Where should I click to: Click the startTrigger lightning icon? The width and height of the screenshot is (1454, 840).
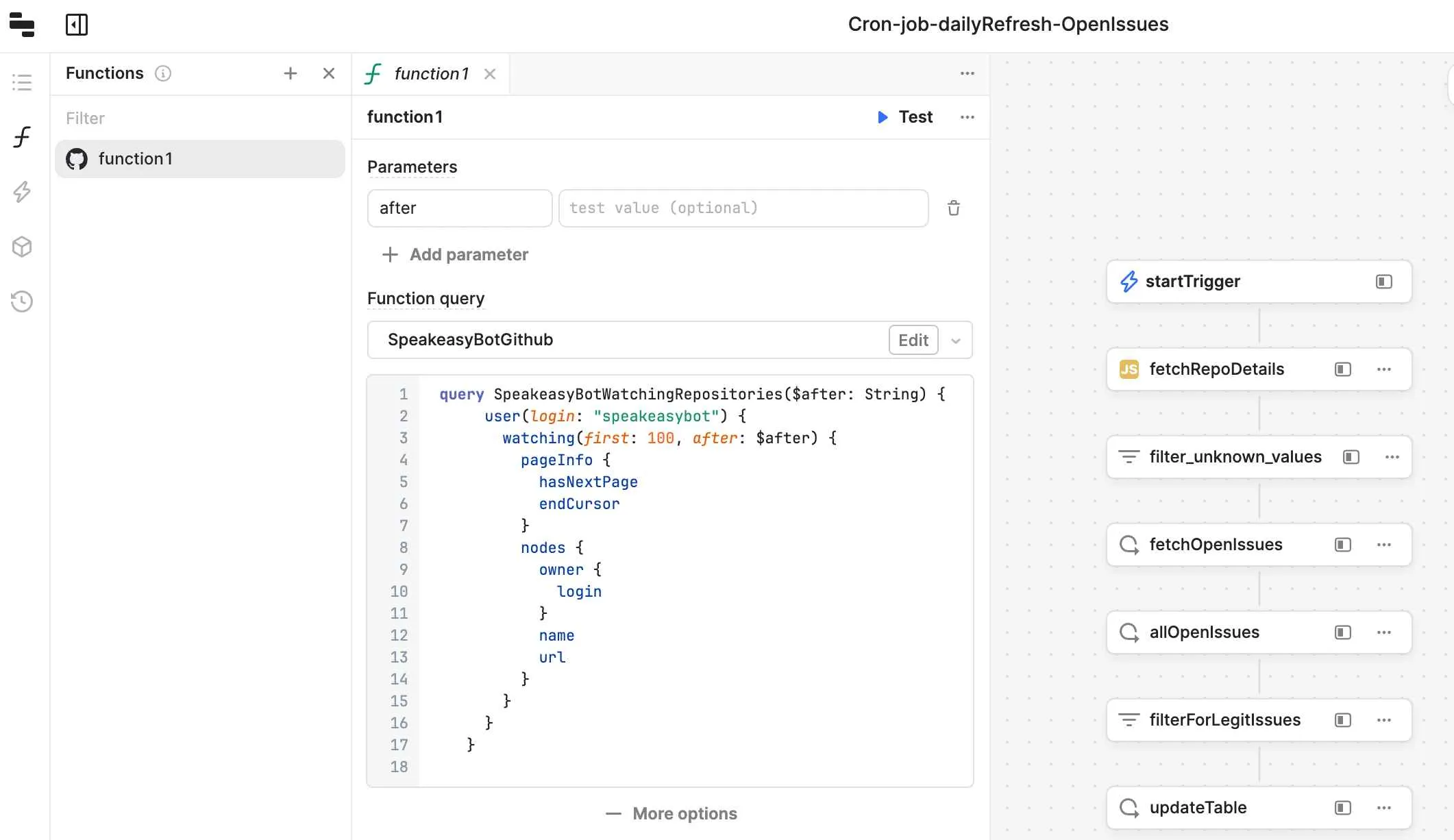1129,282
